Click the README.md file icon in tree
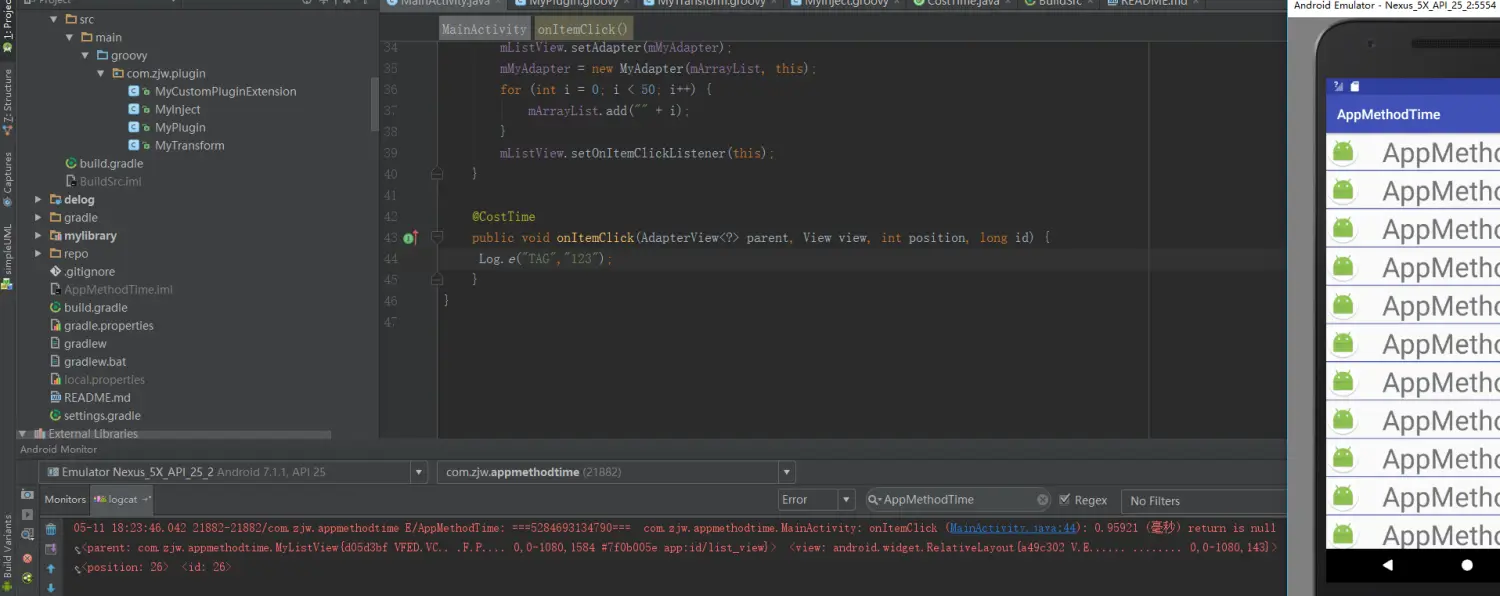This screenshot has height=596, width=1500. 56,397
